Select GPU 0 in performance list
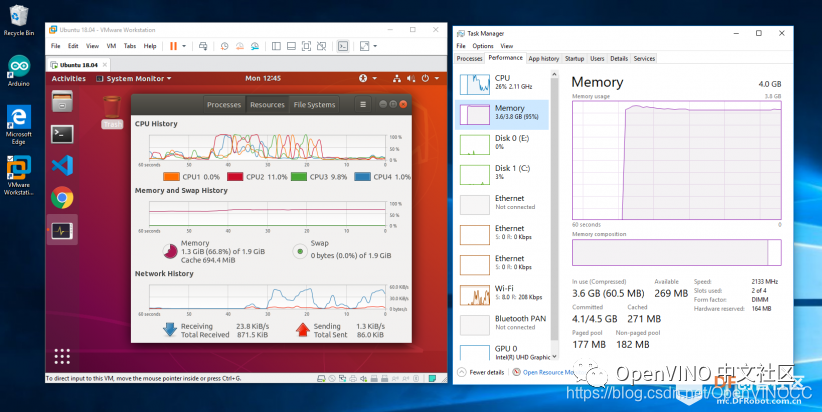The height and width of the screenshot is (412, 822). coord(502,352)
